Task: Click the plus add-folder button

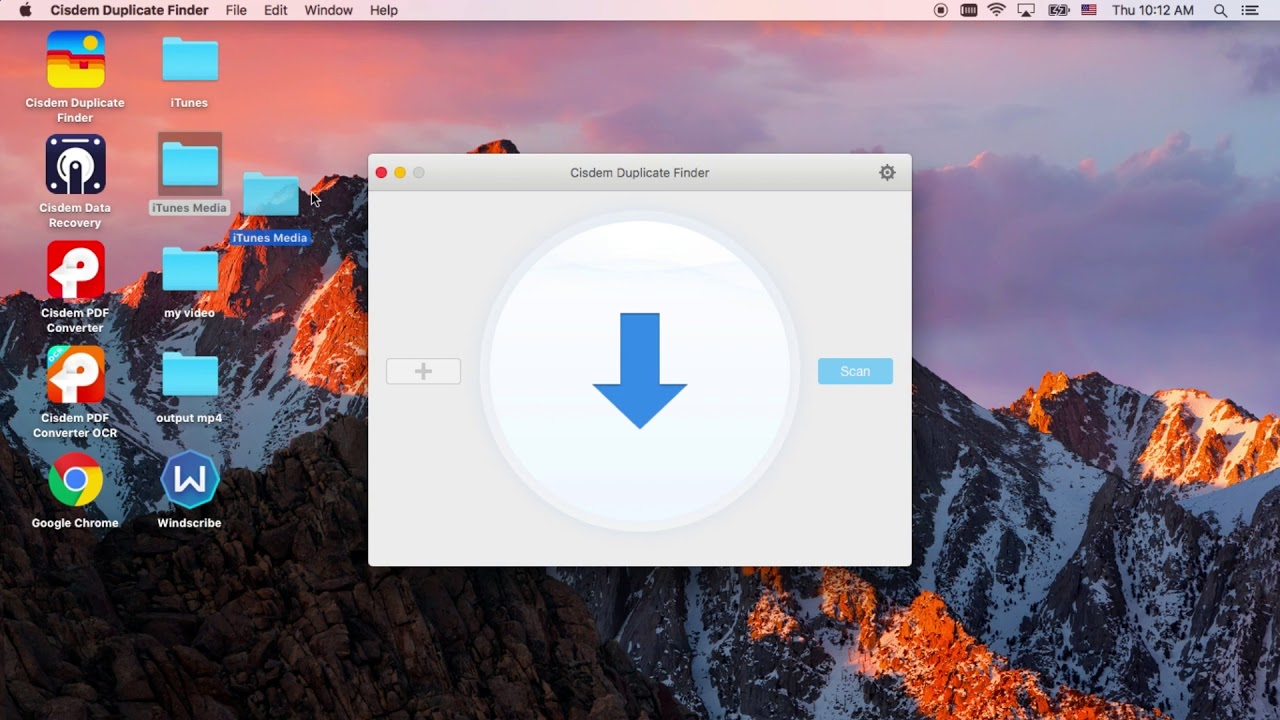Action: click(423, 371)
